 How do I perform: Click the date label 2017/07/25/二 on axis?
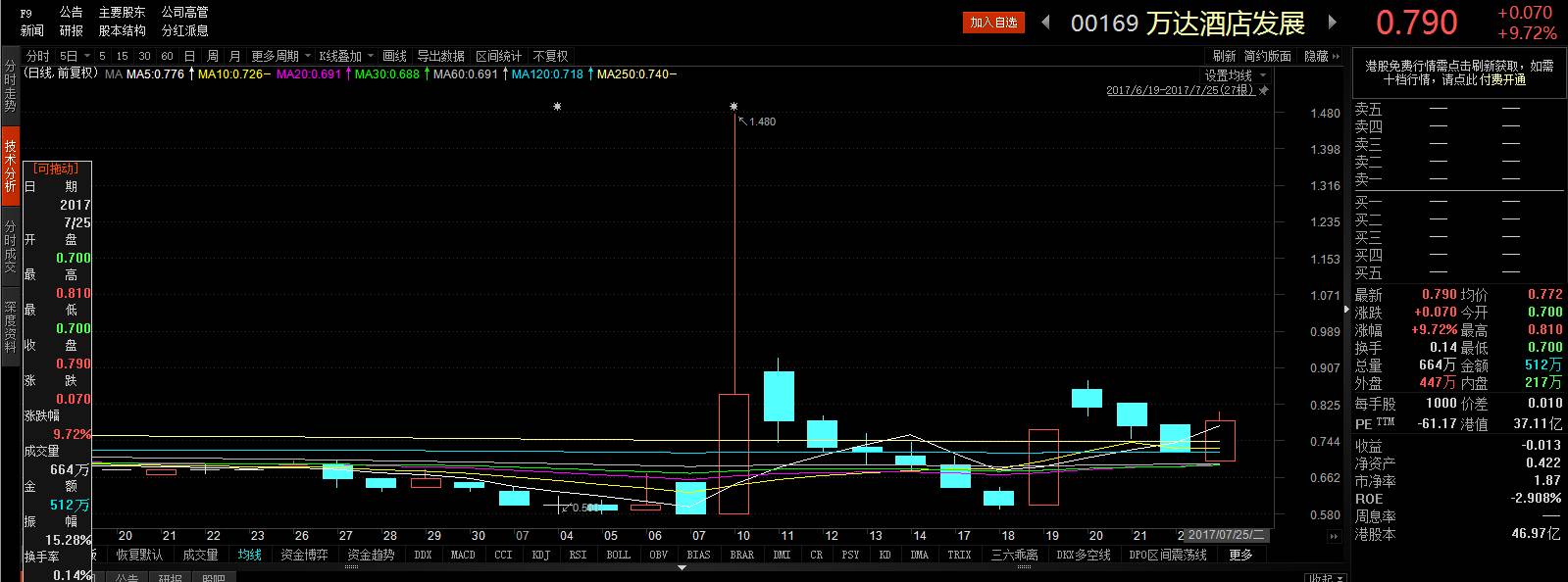point(1228,536)
